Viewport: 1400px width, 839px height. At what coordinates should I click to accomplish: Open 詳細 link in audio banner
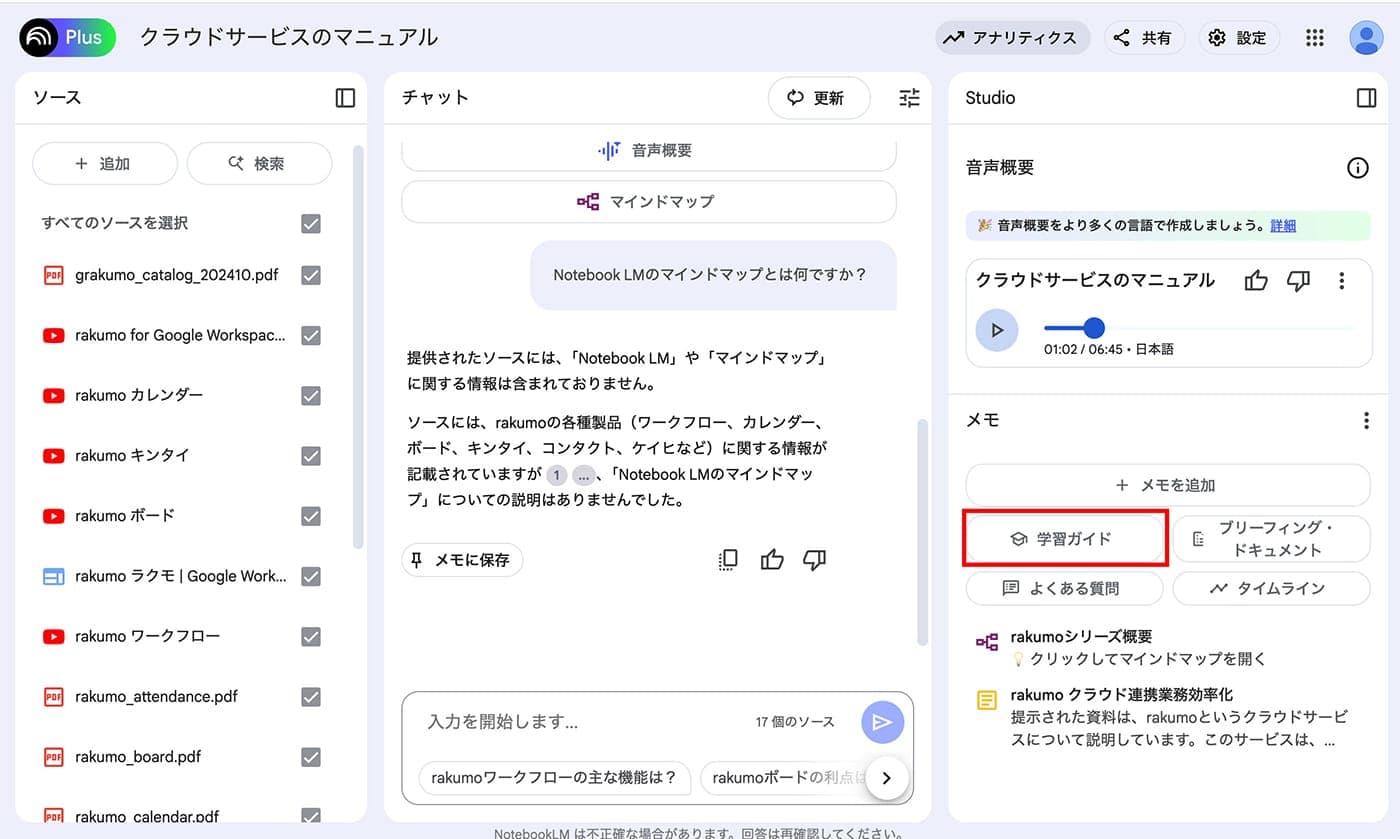tap(1283, 226)
